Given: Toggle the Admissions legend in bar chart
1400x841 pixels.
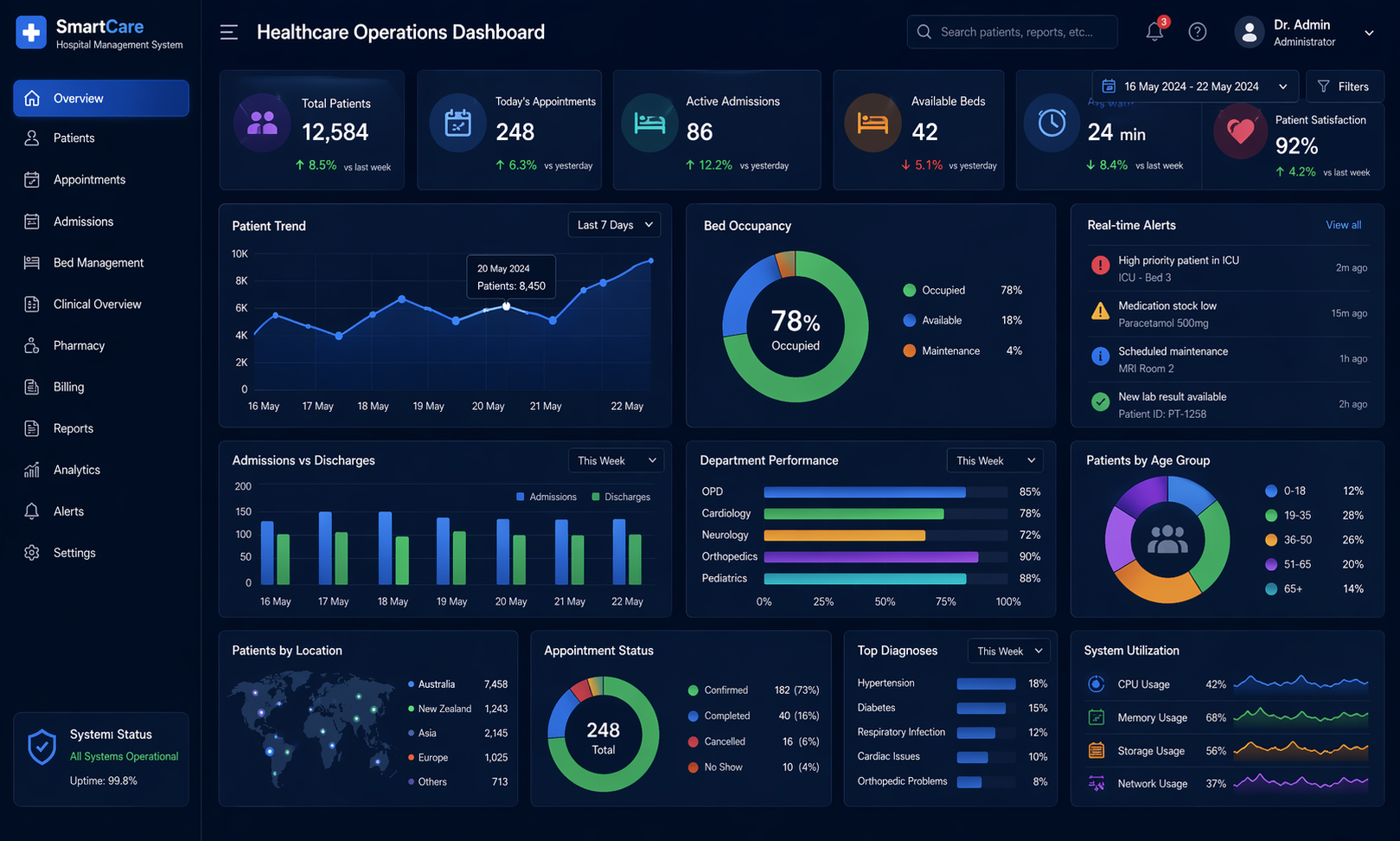Looking at the screenshot, I should 547,497.
